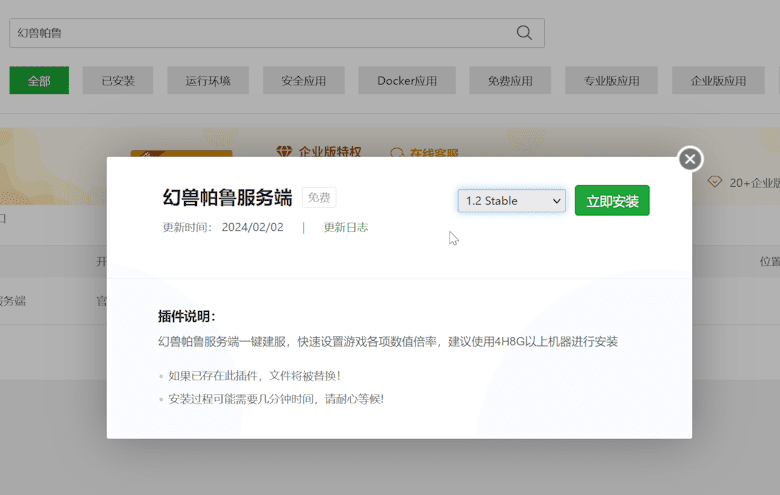
Task: Open the 安全应用 tab
Action: point(304,81)
